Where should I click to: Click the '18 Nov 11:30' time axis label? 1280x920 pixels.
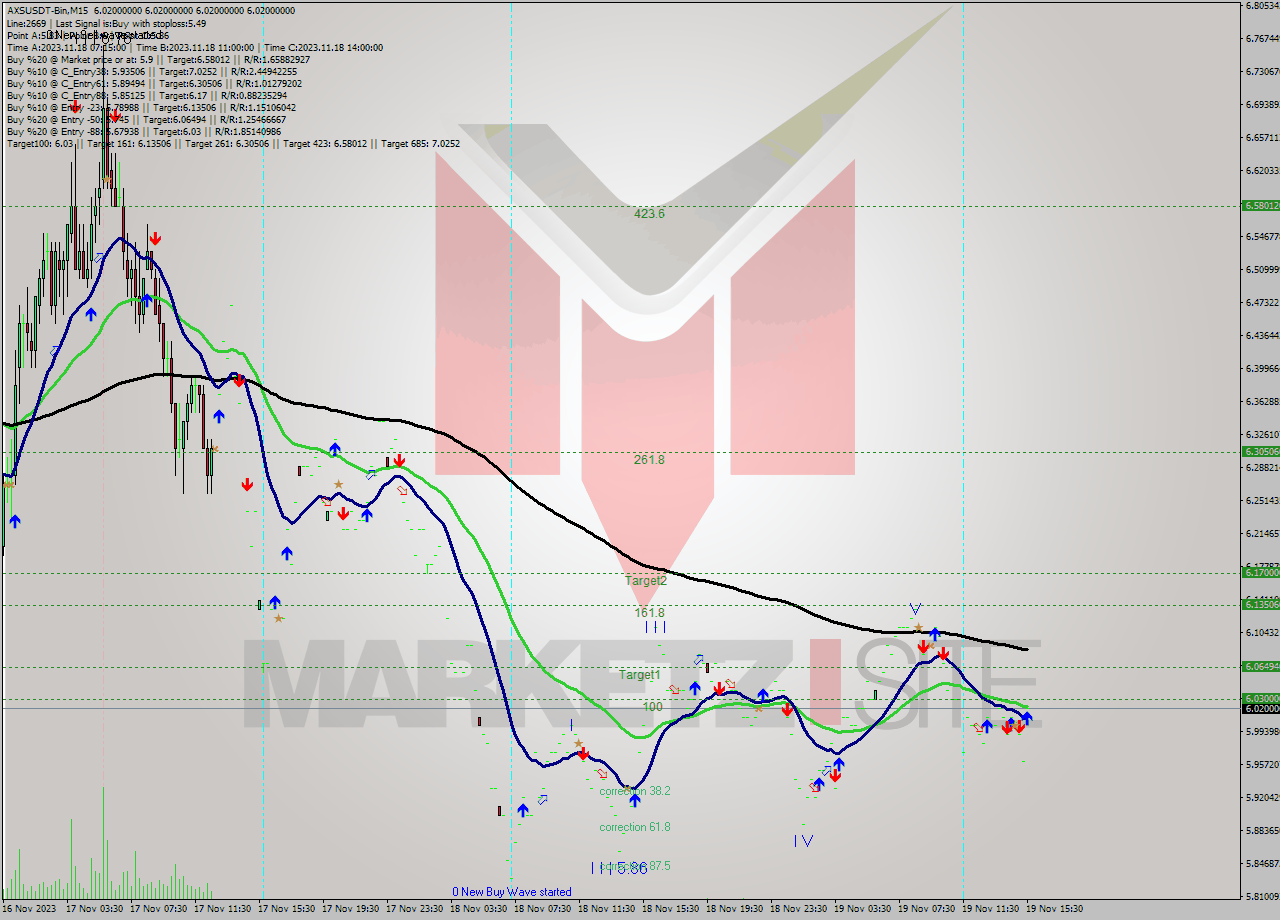click(606, 909)
